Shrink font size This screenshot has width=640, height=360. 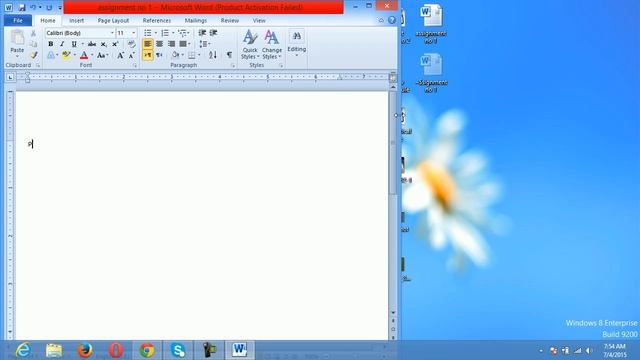click(x=131, y=55)
